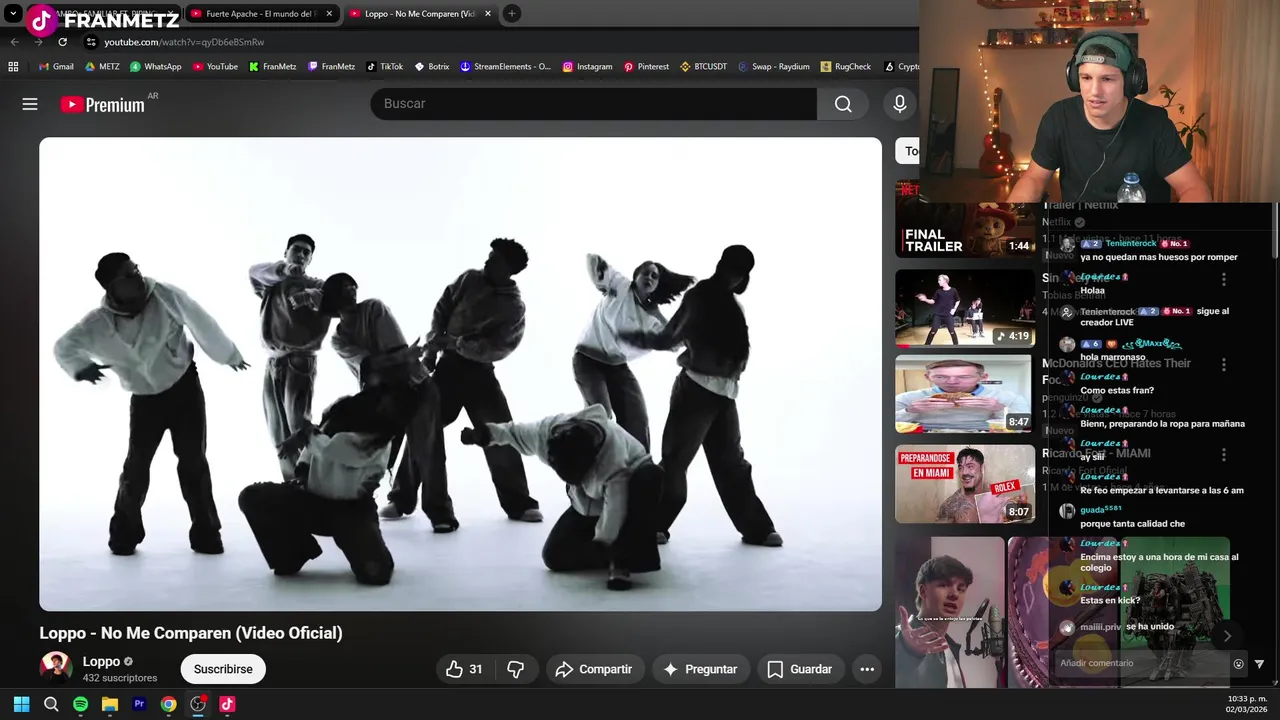The height and width of the screenshot is (720, 1280).
Task: Start voice search with the microphone icon
Action: (900, 104)
